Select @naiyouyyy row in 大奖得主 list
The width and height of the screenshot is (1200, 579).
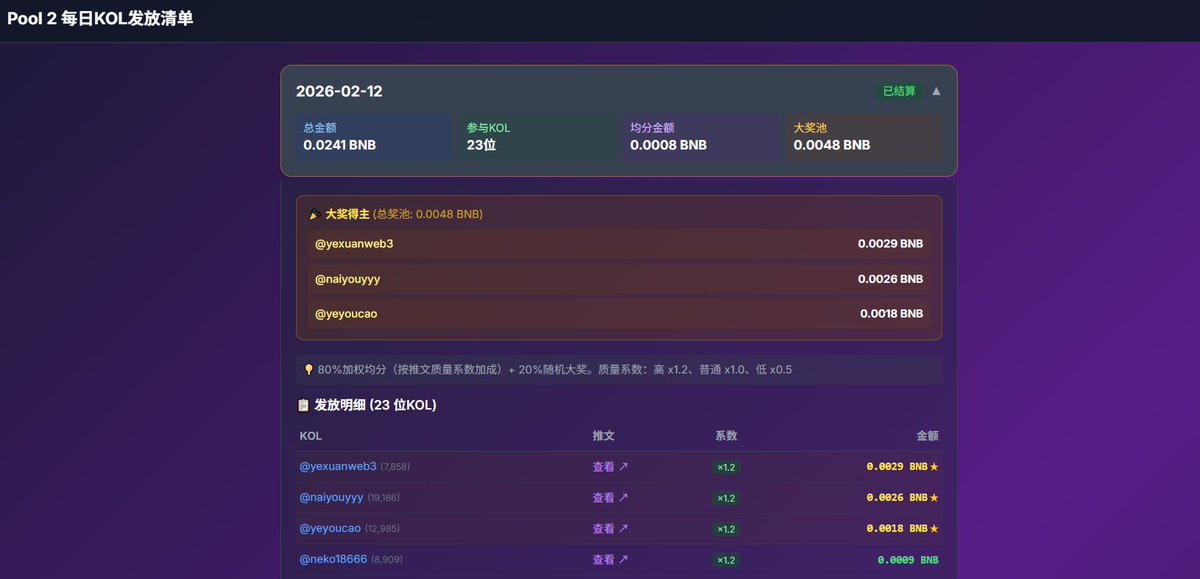[x=619, y=279]
